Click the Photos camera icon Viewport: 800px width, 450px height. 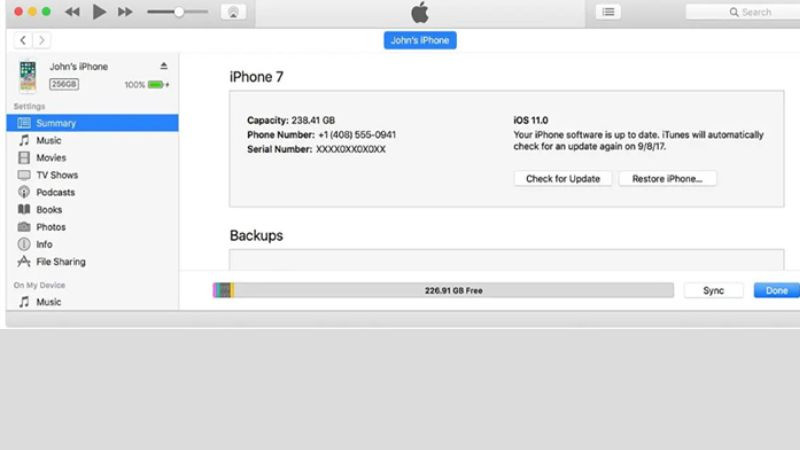click(x=24, y=227)
